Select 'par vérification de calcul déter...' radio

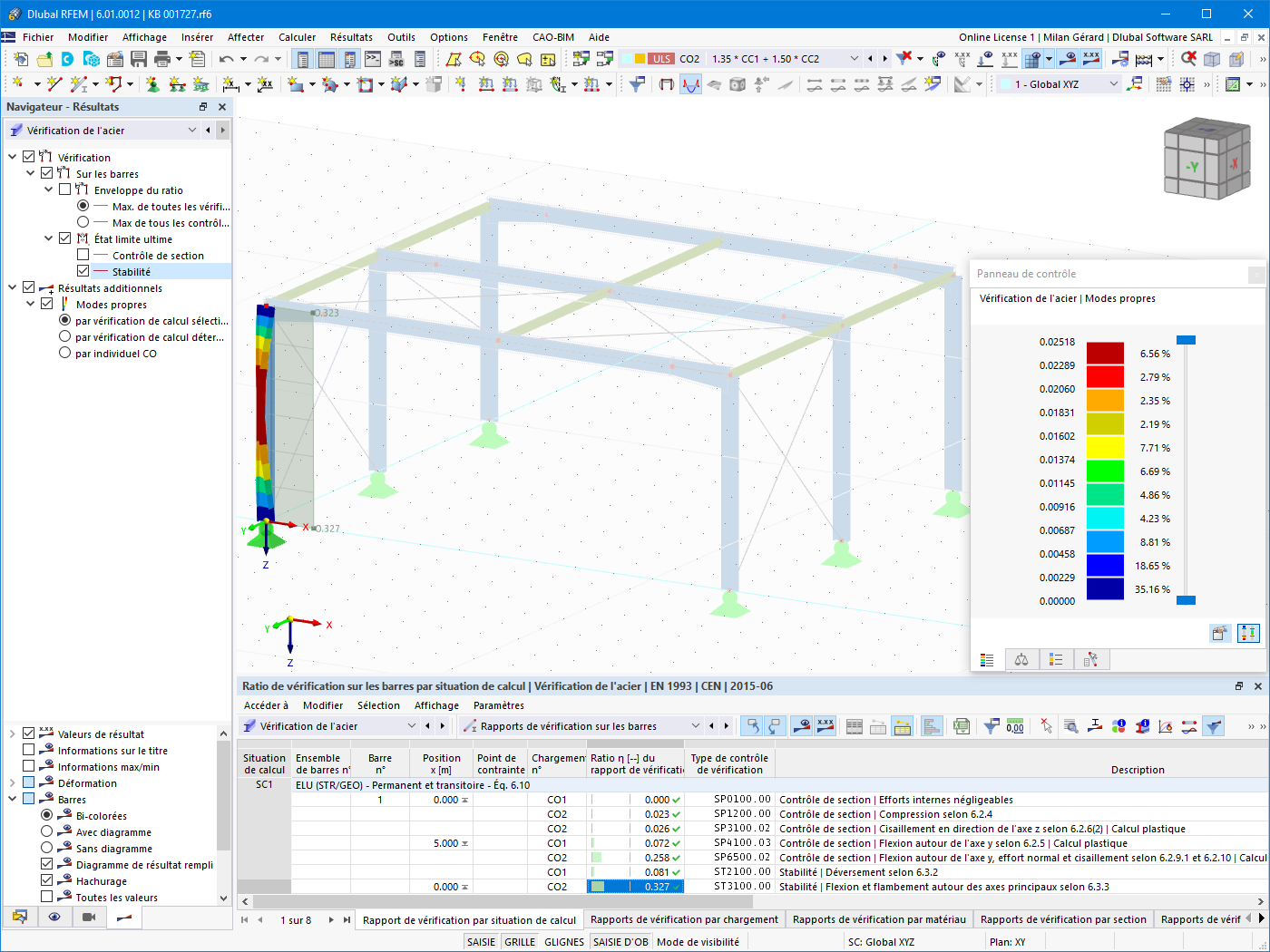pyautogui.click(x=64, y=336)
